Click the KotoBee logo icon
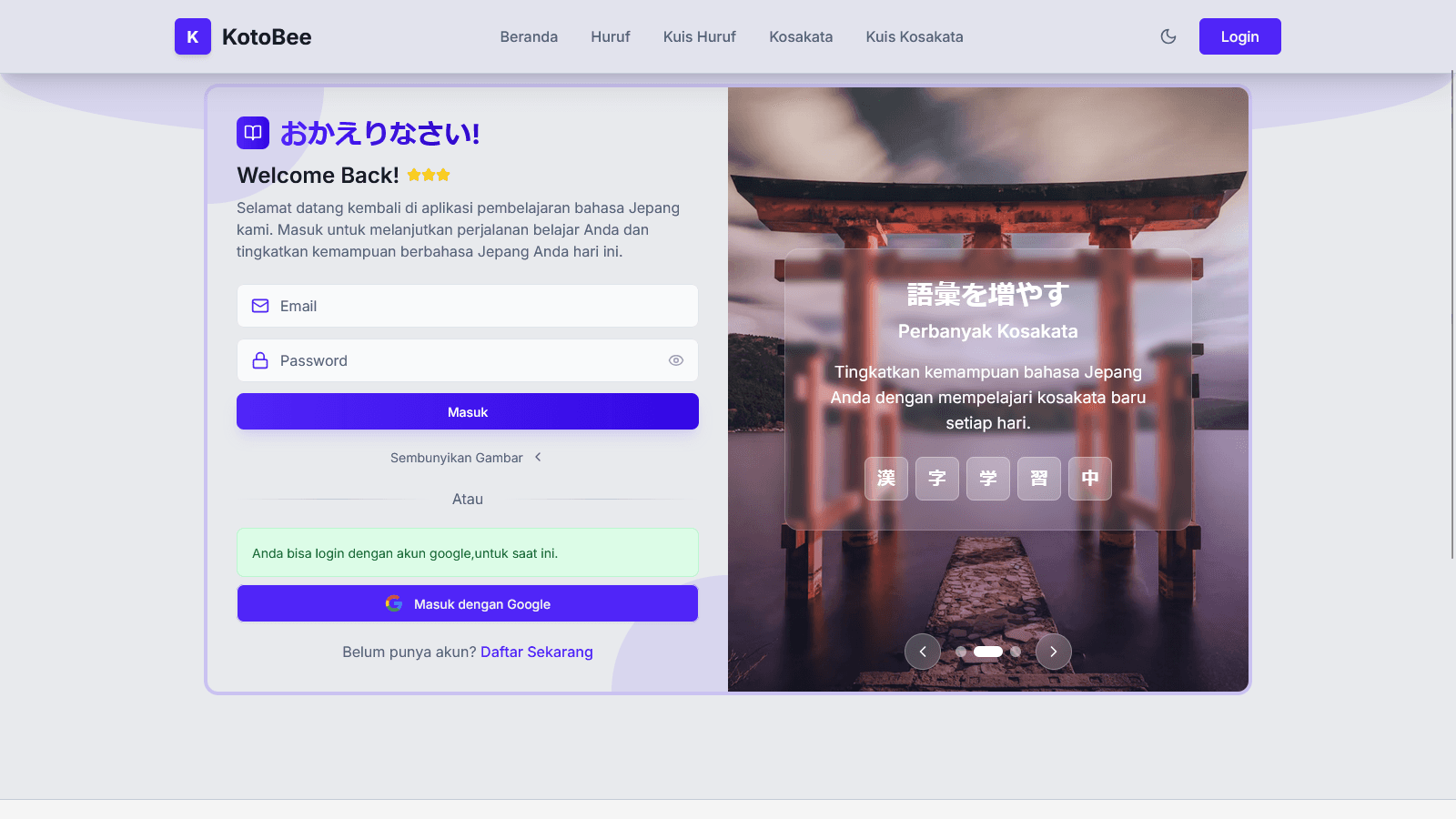Screen dimensions: 1456x819 (x=192, y=36)
